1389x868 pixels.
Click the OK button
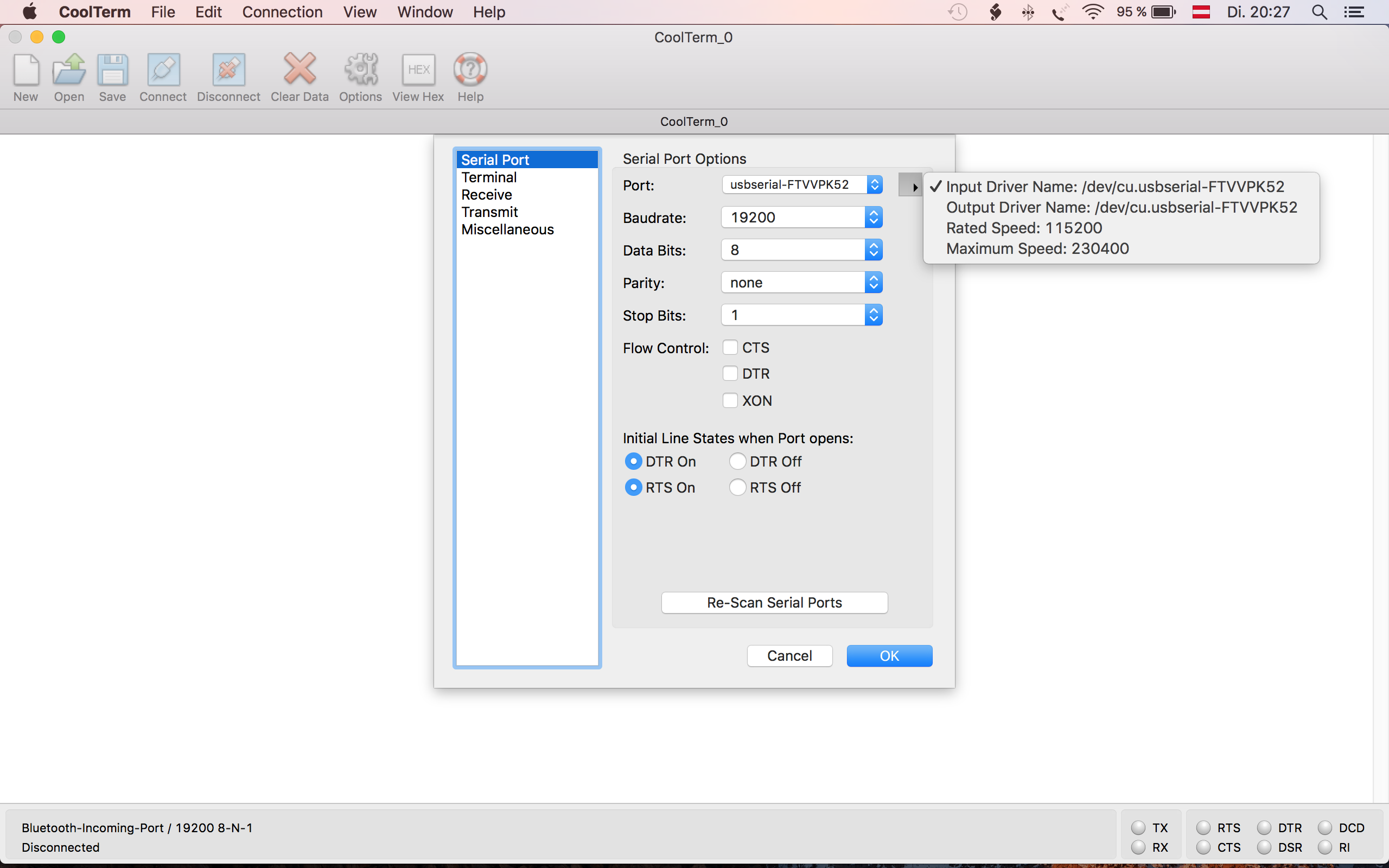coord(889,655)
